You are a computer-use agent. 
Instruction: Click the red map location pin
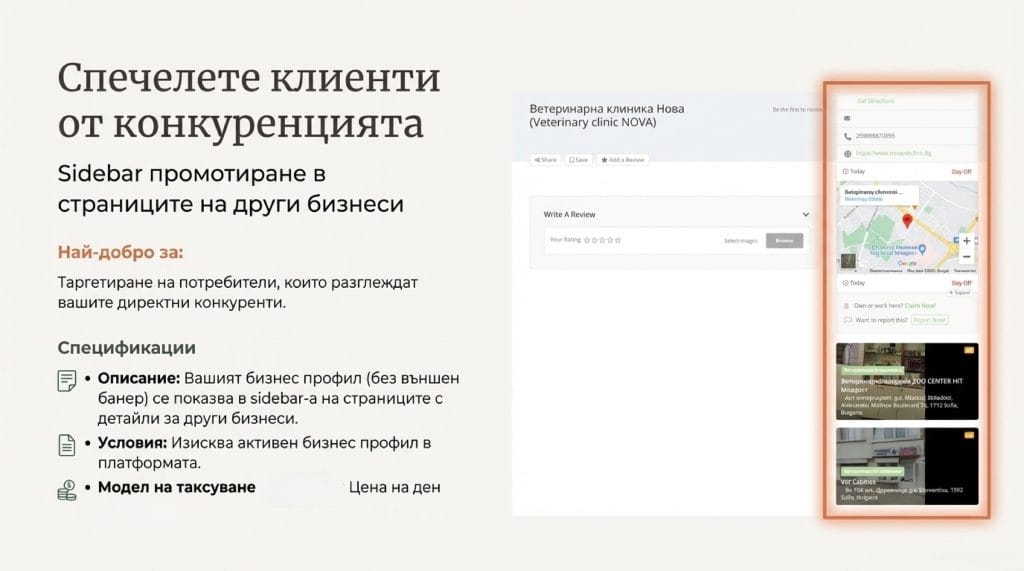[x=907, y=221]
